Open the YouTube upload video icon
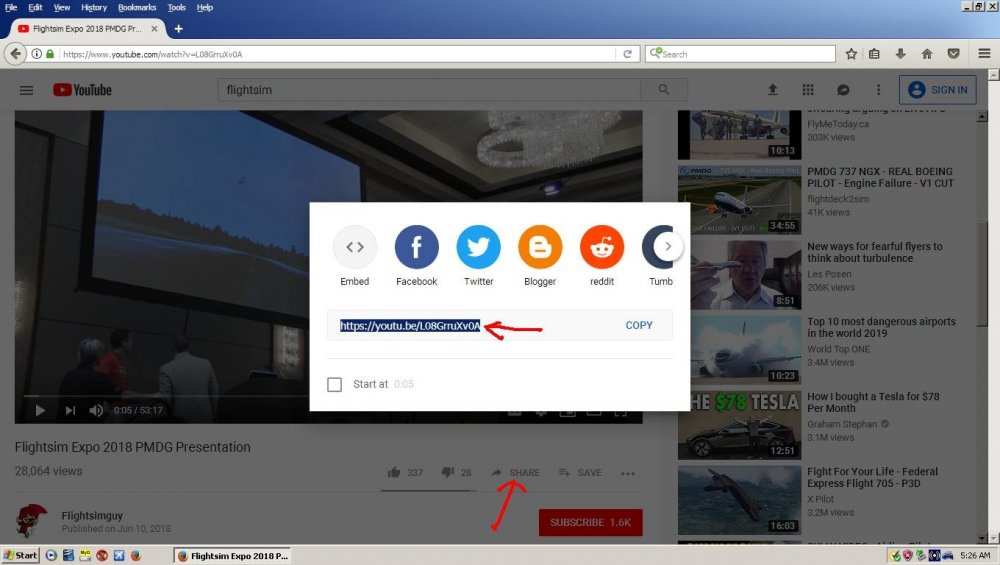This screenshot has width=1000, height=565. tap(772, 90)
